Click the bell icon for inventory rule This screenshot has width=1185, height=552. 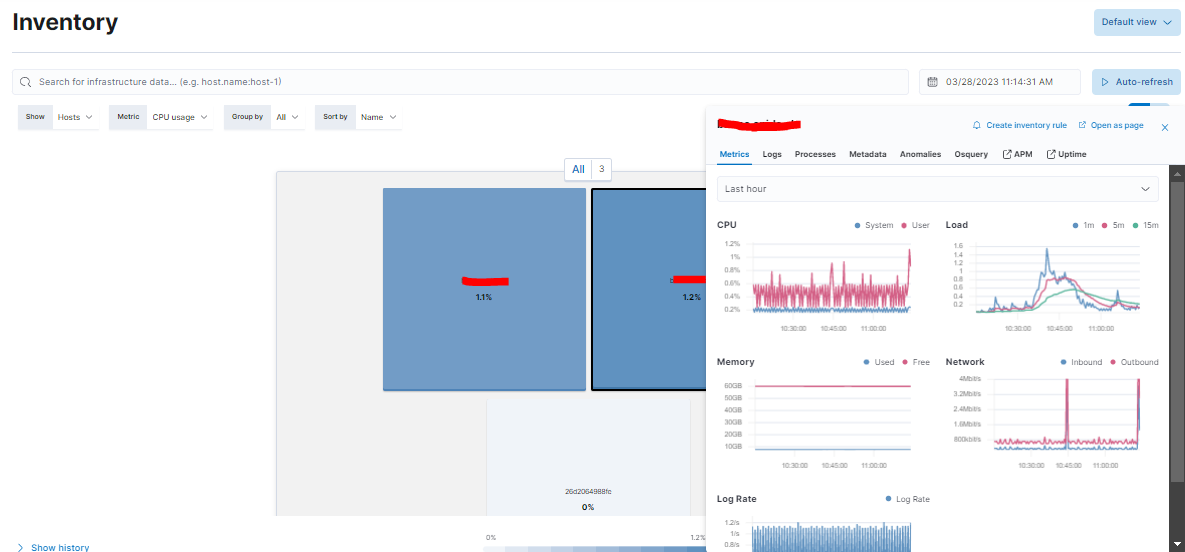(x=976, y=125)
